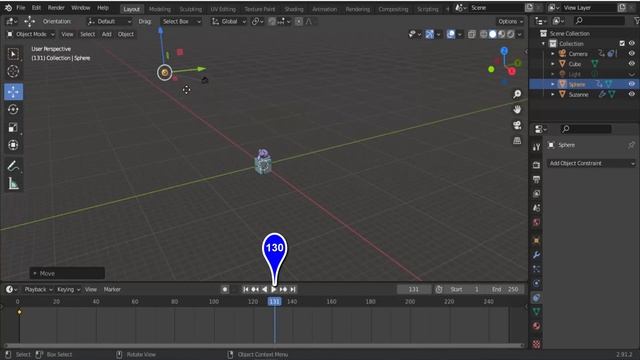Open the outliner filter funnel
The width and height of the screenshot is (640, 360).
tap(637, 21)
